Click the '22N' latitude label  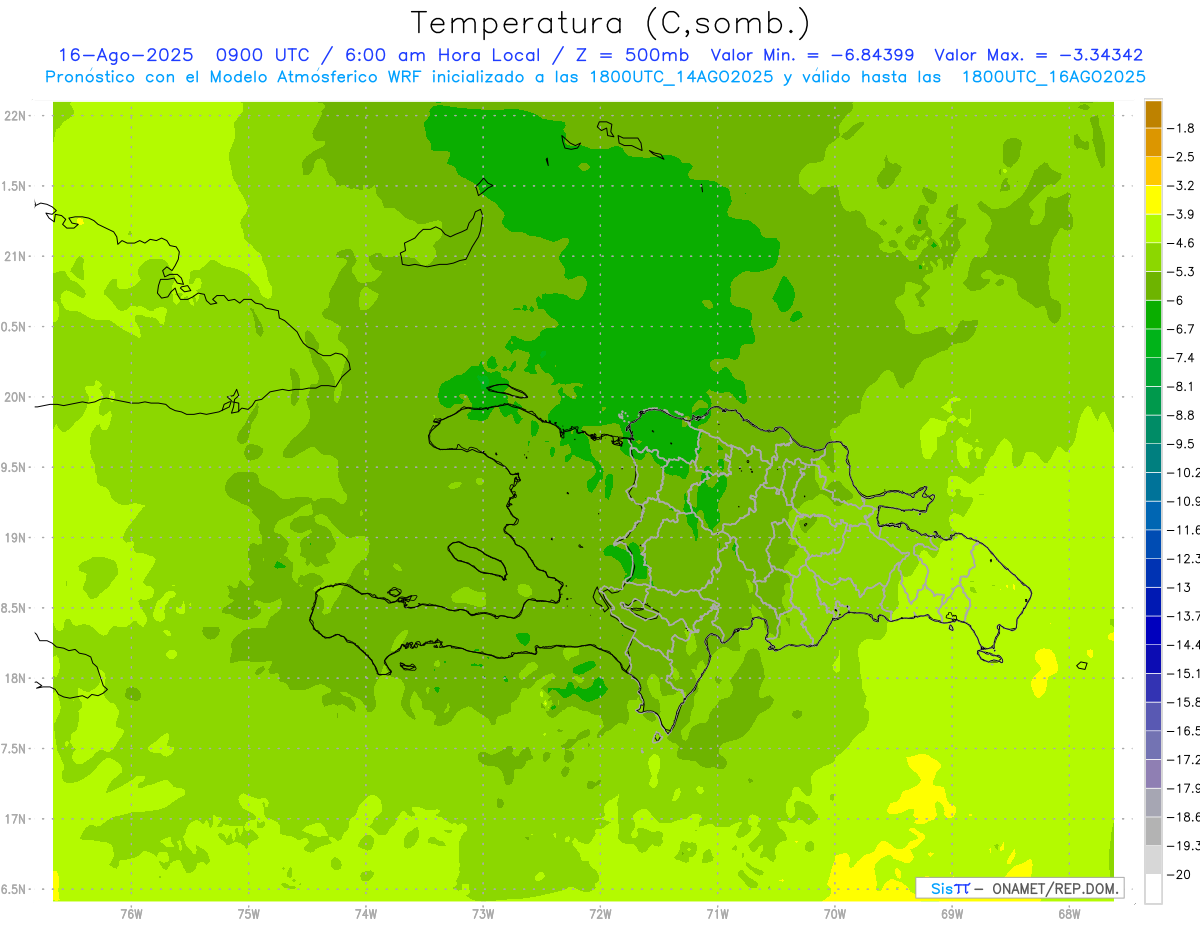pos(14,116)
